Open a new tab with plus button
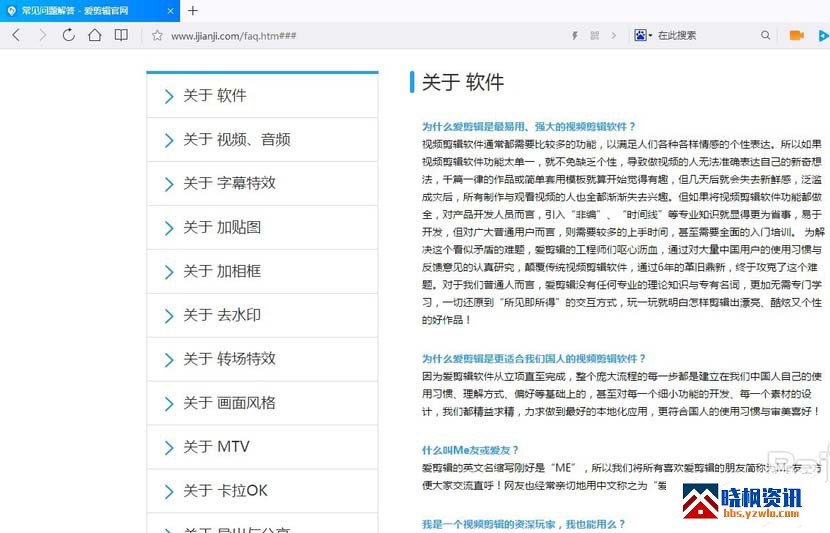830x533 pixels. (193, 11)
